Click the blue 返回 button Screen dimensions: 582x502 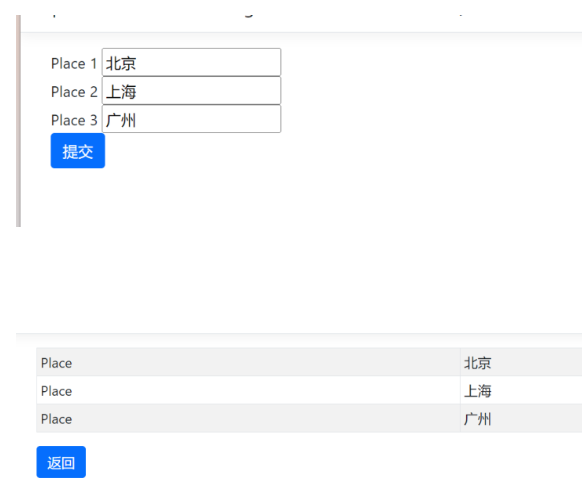pos(61,462)
